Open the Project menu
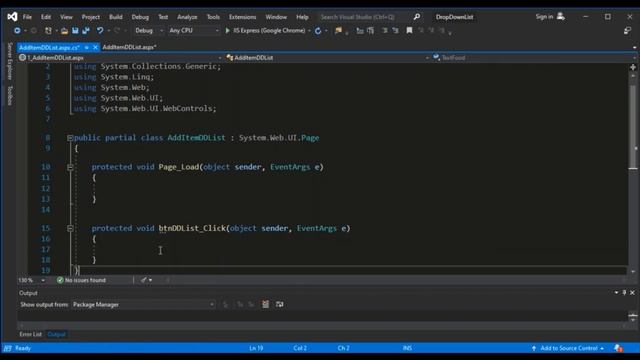Viewport: 640px width, 360px height. click(x=91, y=17)
